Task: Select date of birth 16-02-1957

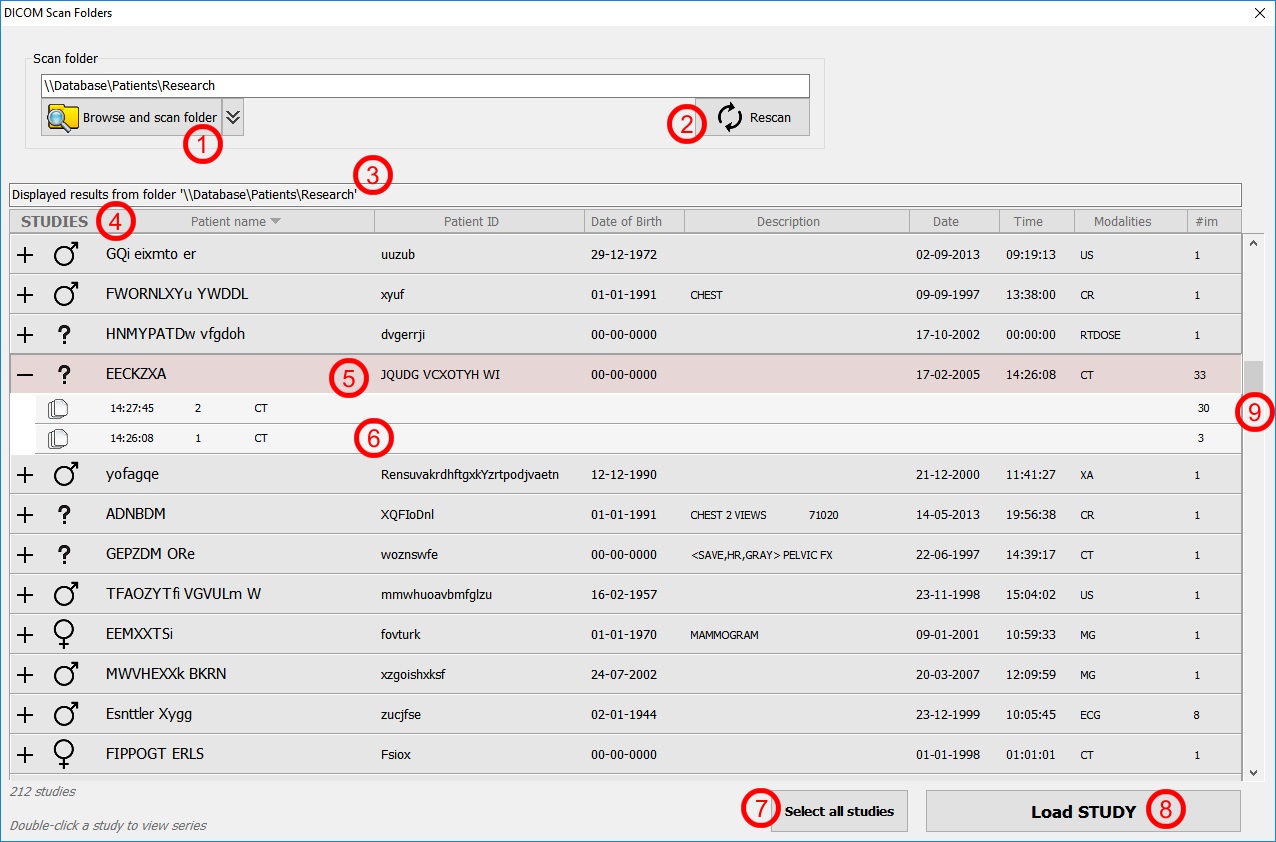Action: [624, 595]
